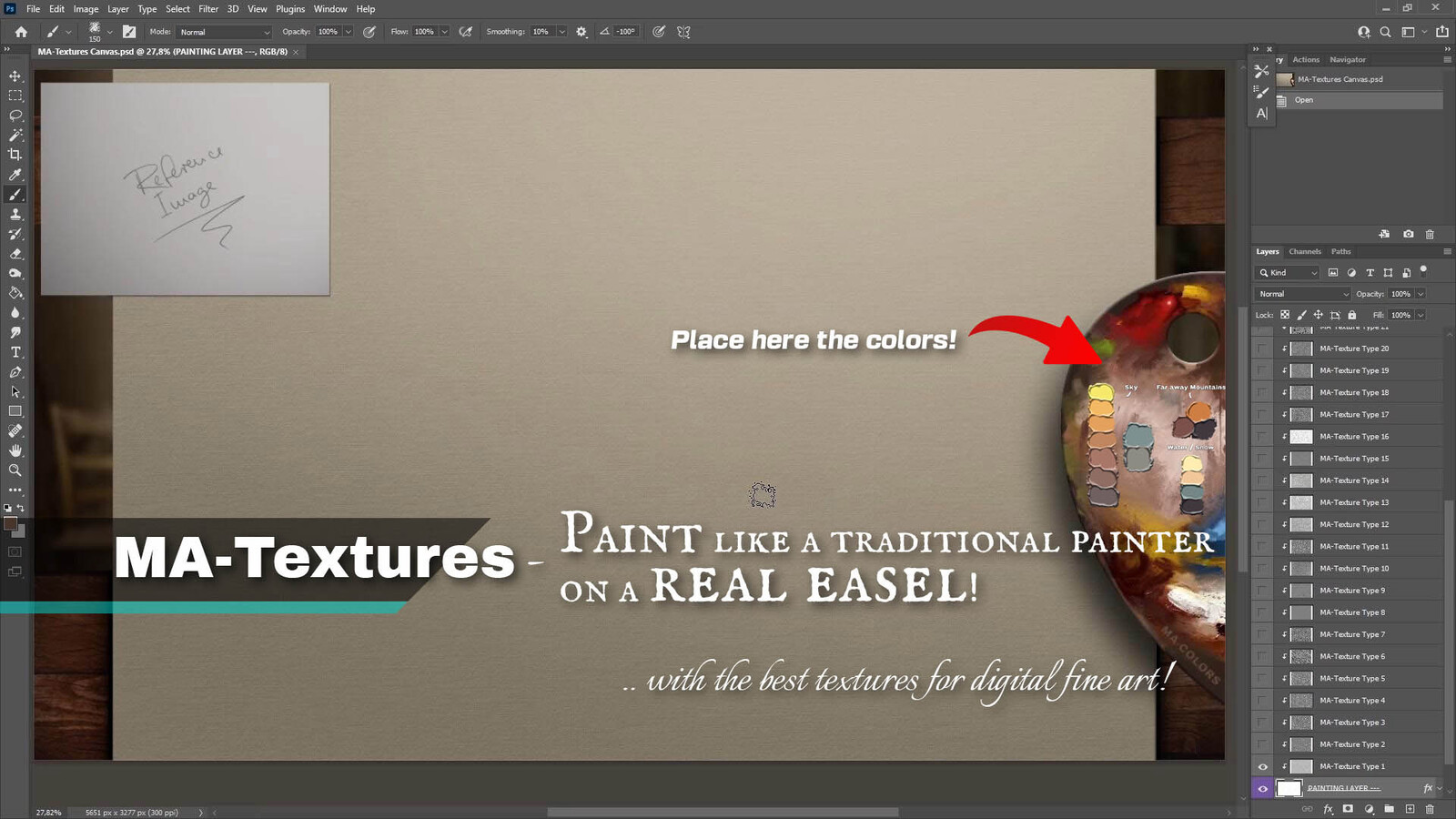
Task: Toggle layer filter on/off switch
Action: point(1424,270)
